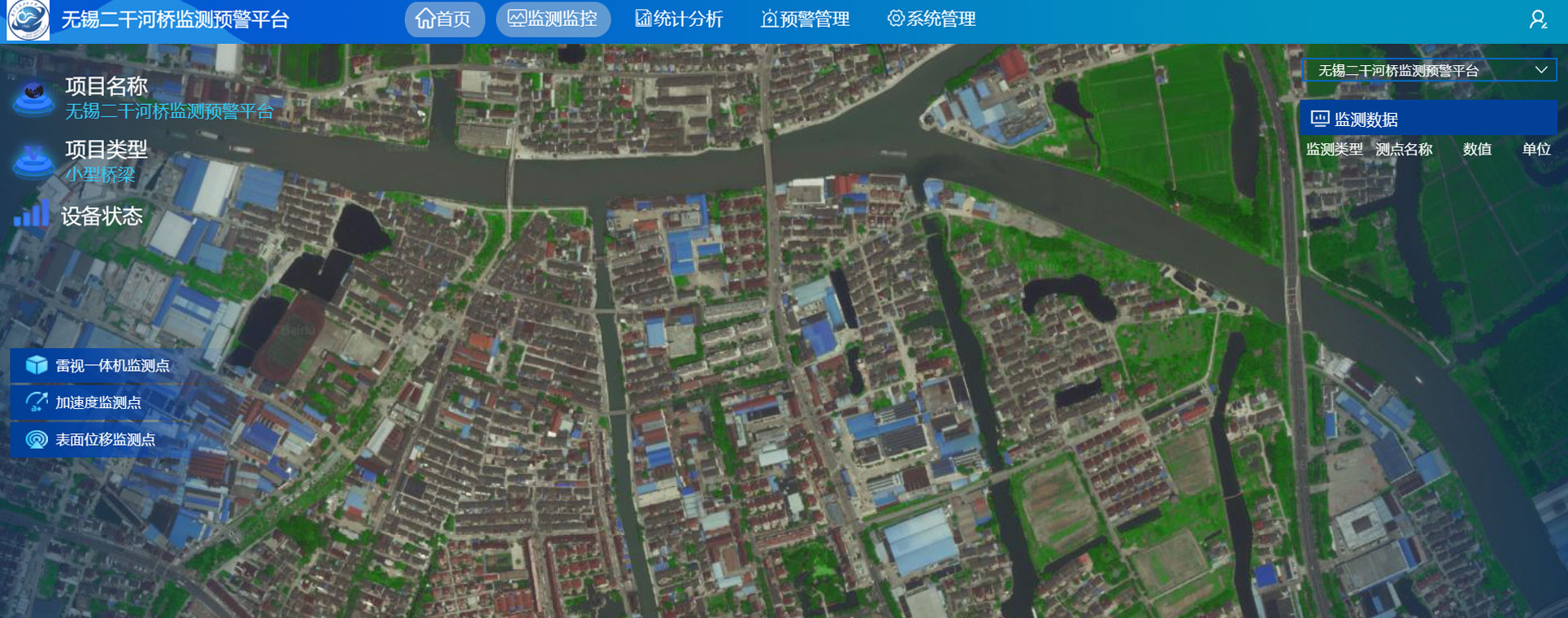Click the 表面位移 signal icon
Screen dimensions: 1568x618
[37, 439]
